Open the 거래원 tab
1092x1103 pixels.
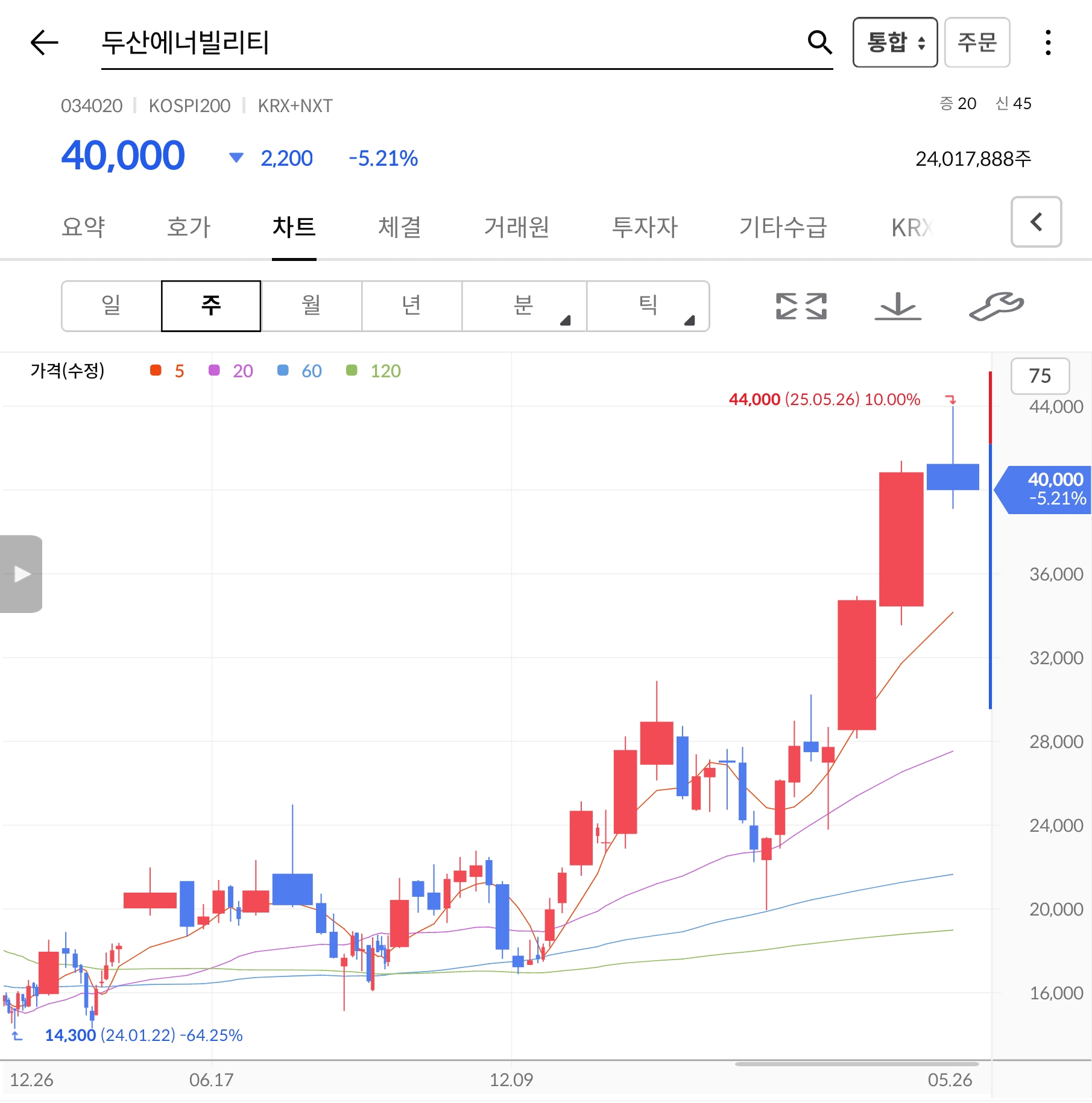(517, 227)
